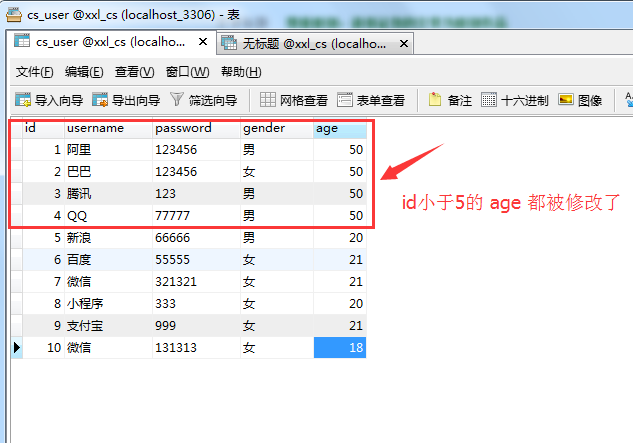Click the cs_user table tab icon
The image size is (633, 443).
[x=22, y=41]
